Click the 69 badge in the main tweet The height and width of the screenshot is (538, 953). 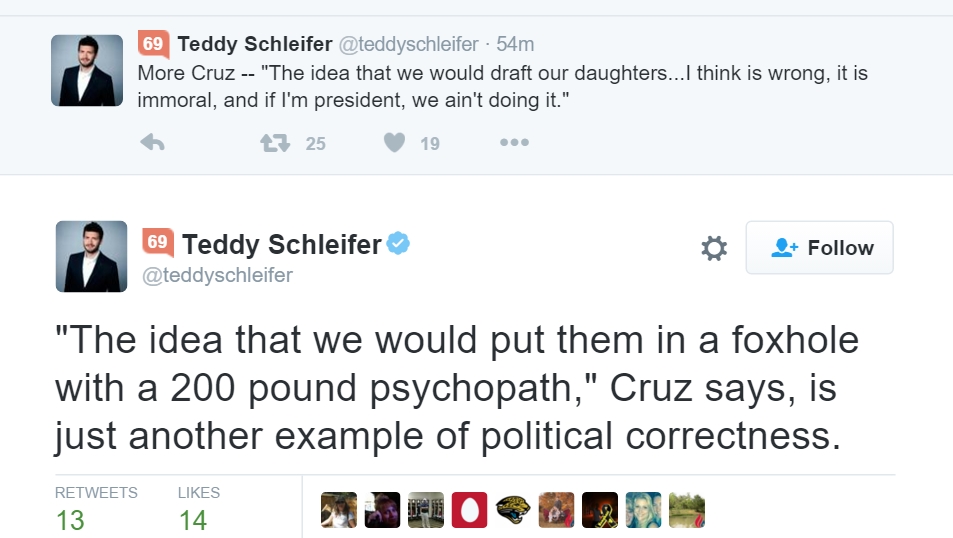(157, 242)
